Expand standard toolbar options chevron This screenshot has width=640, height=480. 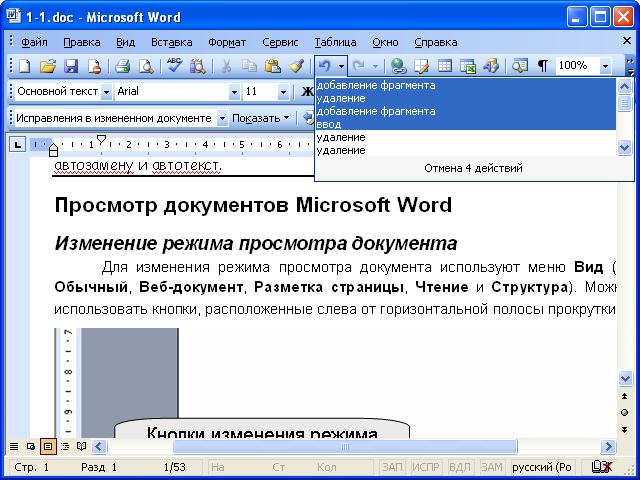click(631, 66)
